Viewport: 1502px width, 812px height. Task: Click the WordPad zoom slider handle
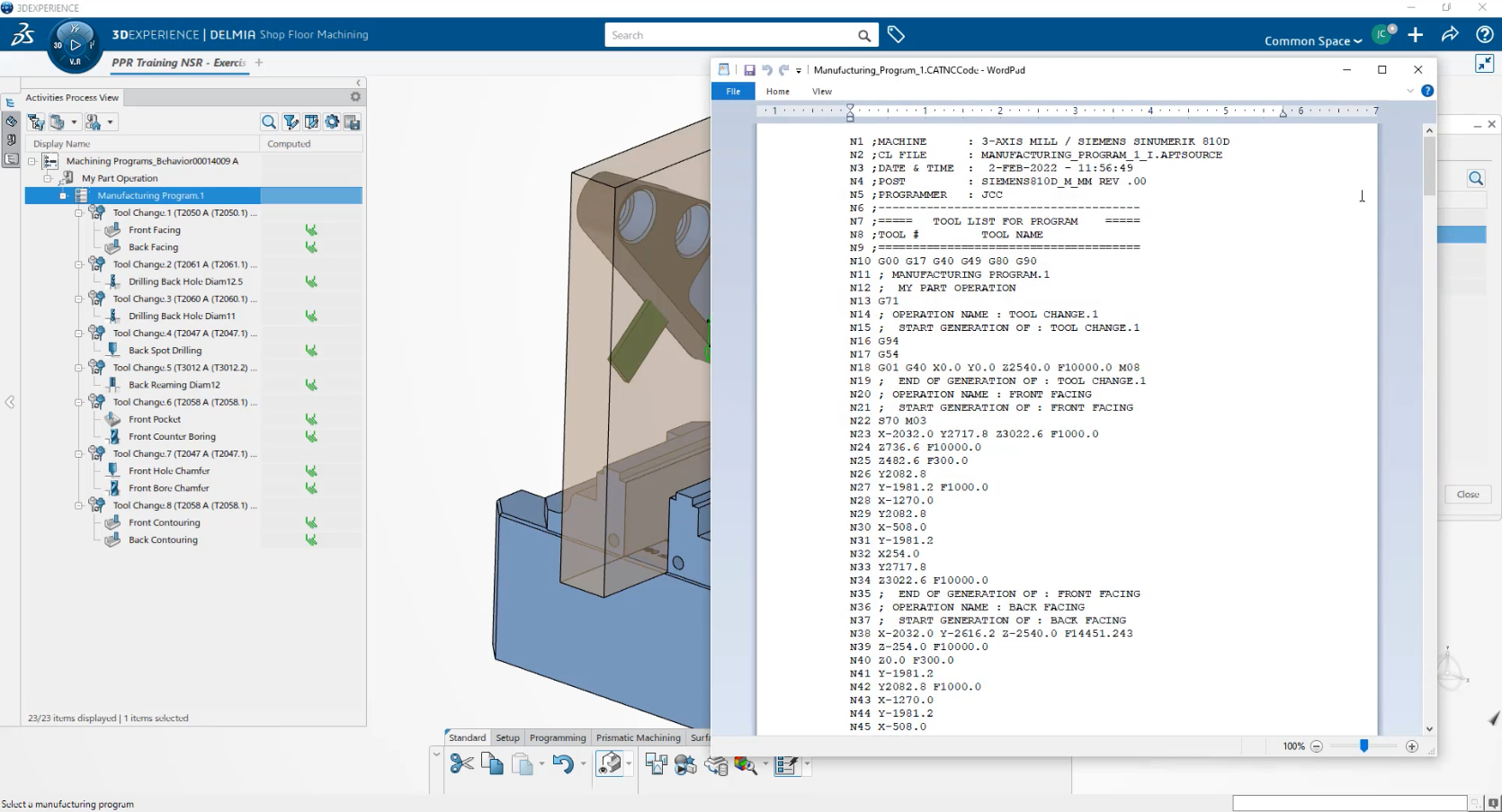[x=1363, y=746]
